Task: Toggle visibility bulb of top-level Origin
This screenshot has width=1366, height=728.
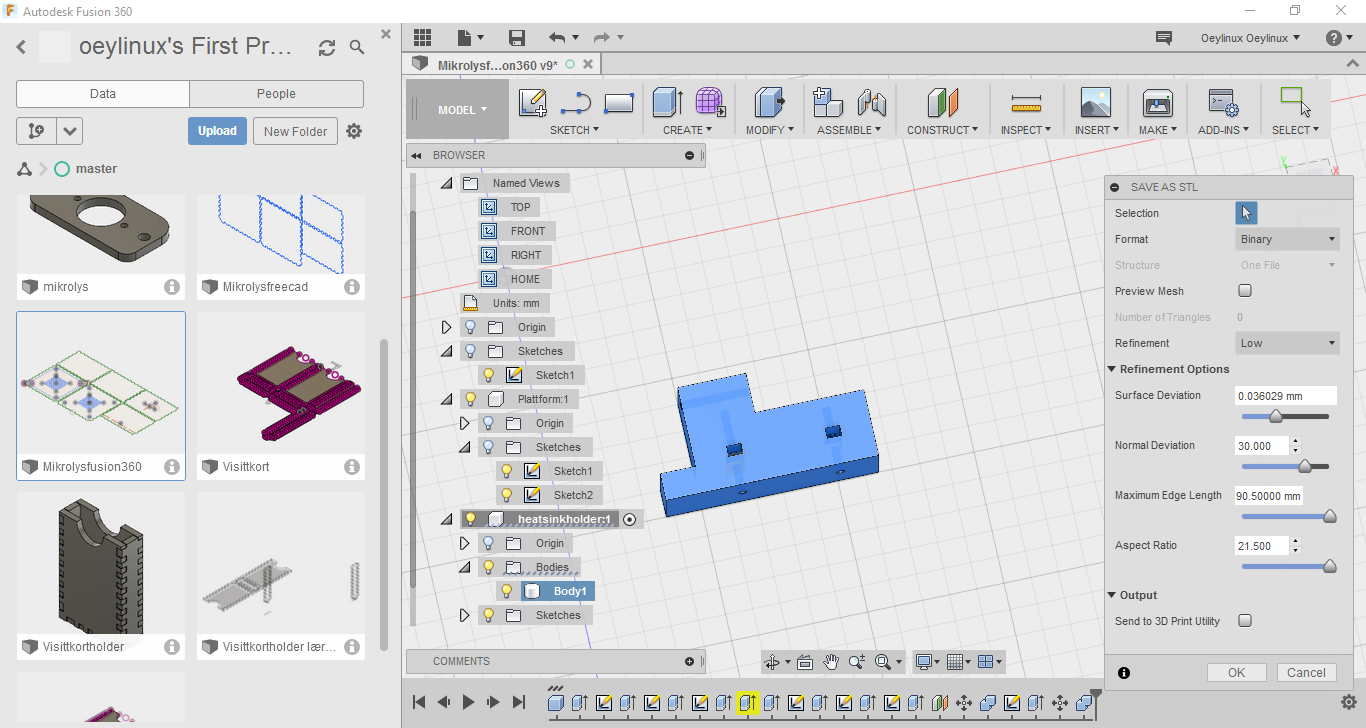Action: (471, 327)
